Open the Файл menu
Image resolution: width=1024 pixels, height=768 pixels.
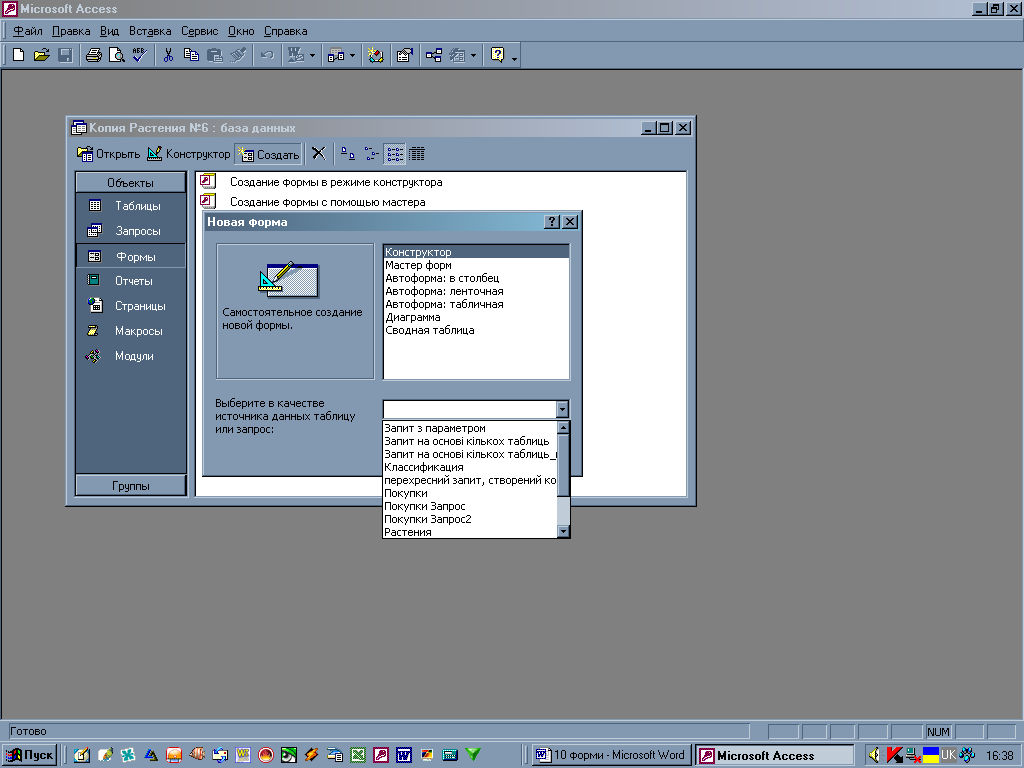point(27,31)
